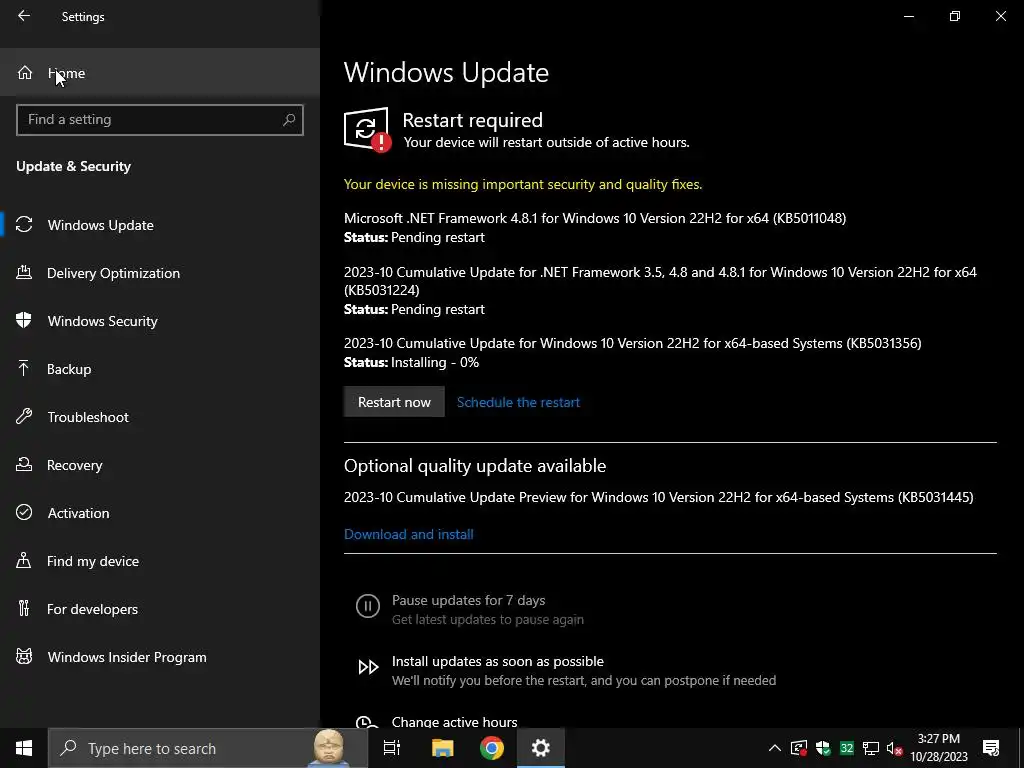Click the KB5011048 .NET Framework update text

(595, 218)
